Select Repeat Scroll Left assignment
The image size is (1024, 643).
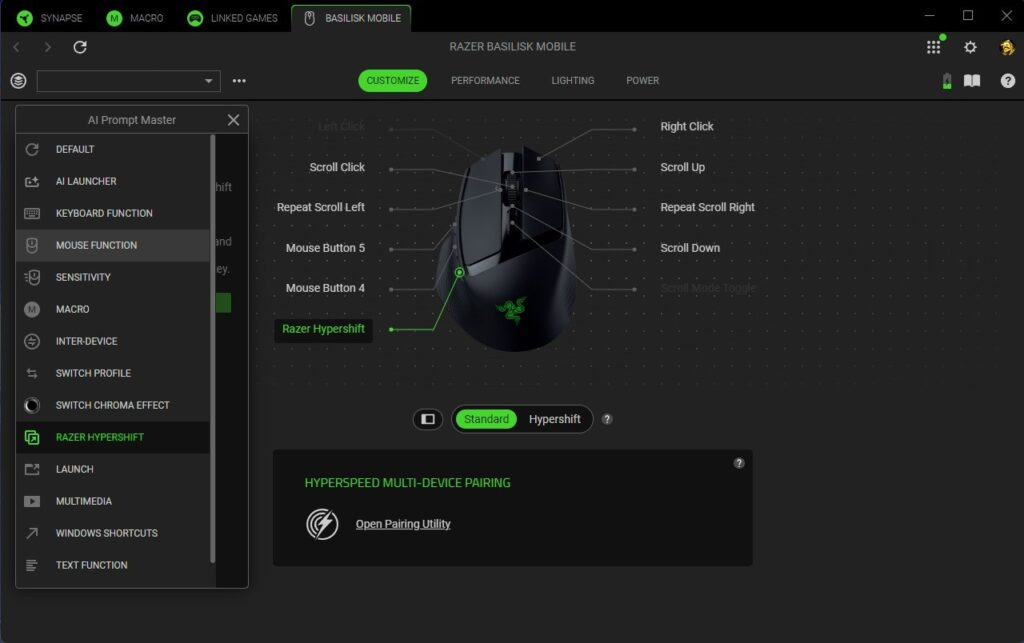(321, 208)
